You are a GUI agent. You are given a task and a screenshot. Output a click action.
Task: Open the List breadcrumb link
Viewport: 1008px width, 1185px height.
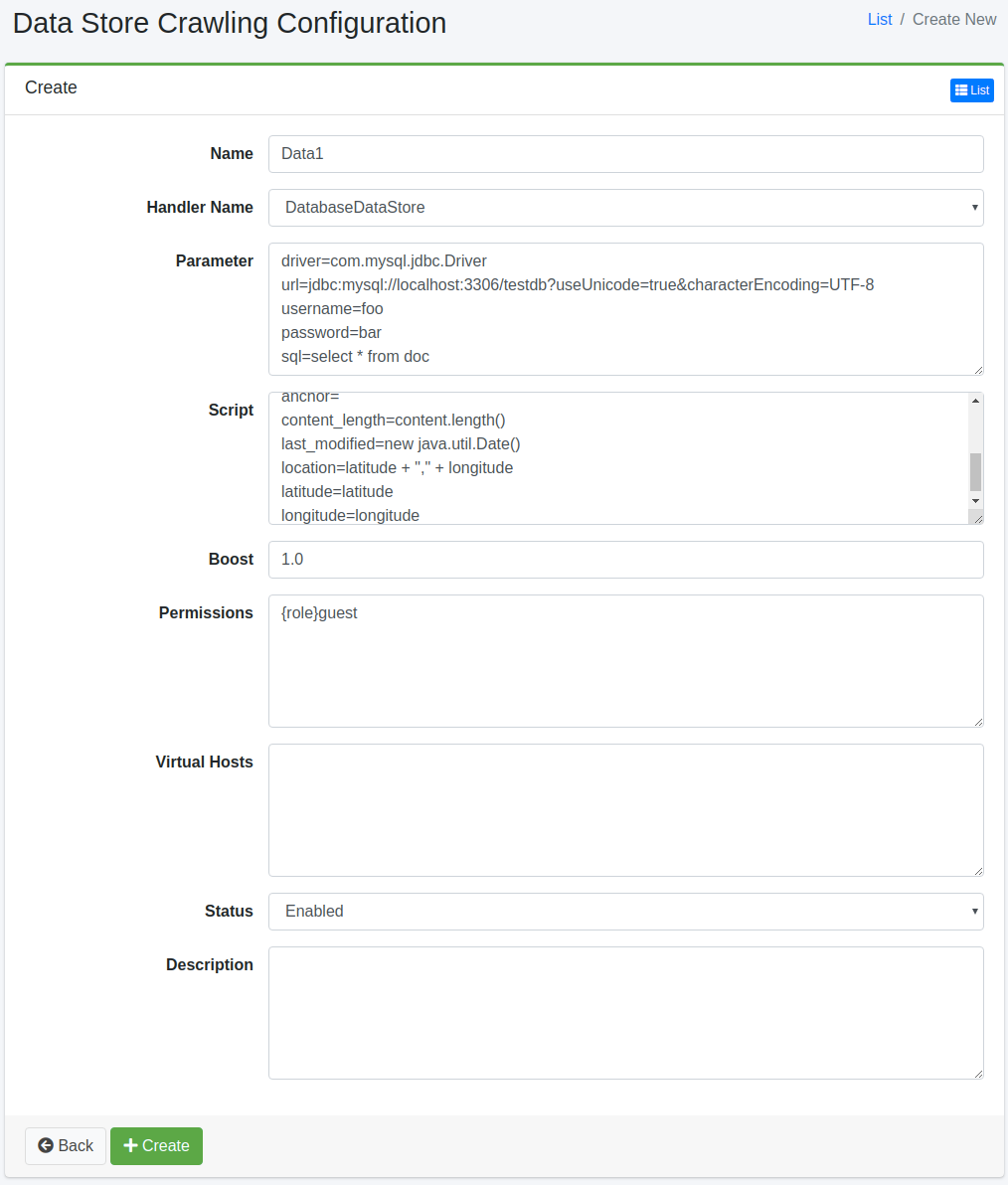tap(880, 20)
